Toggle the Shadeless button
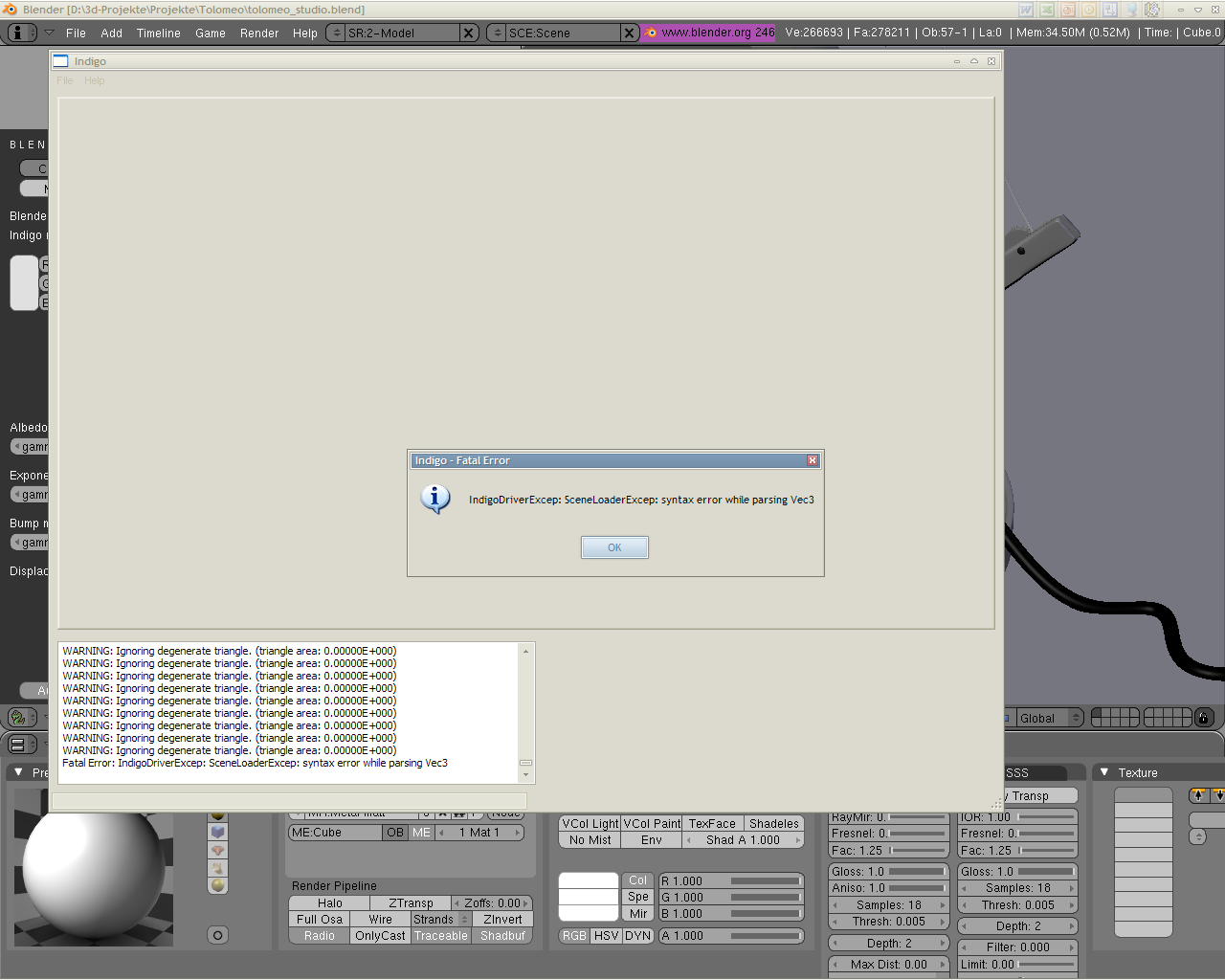Screen dimensions: 1225x980 pyautogui.click(x=773, y=823)
